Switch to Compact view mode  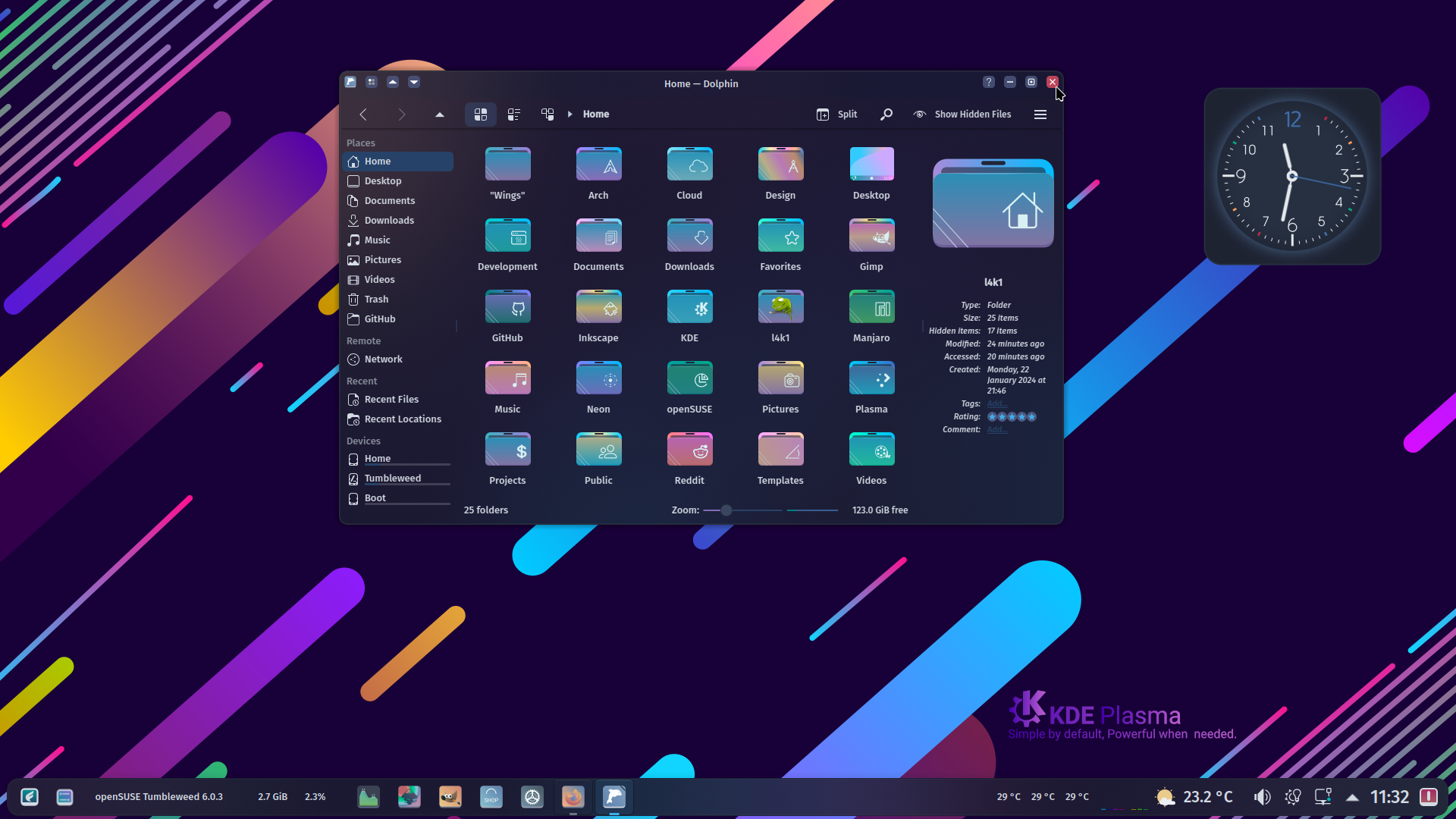pos(514,115)
